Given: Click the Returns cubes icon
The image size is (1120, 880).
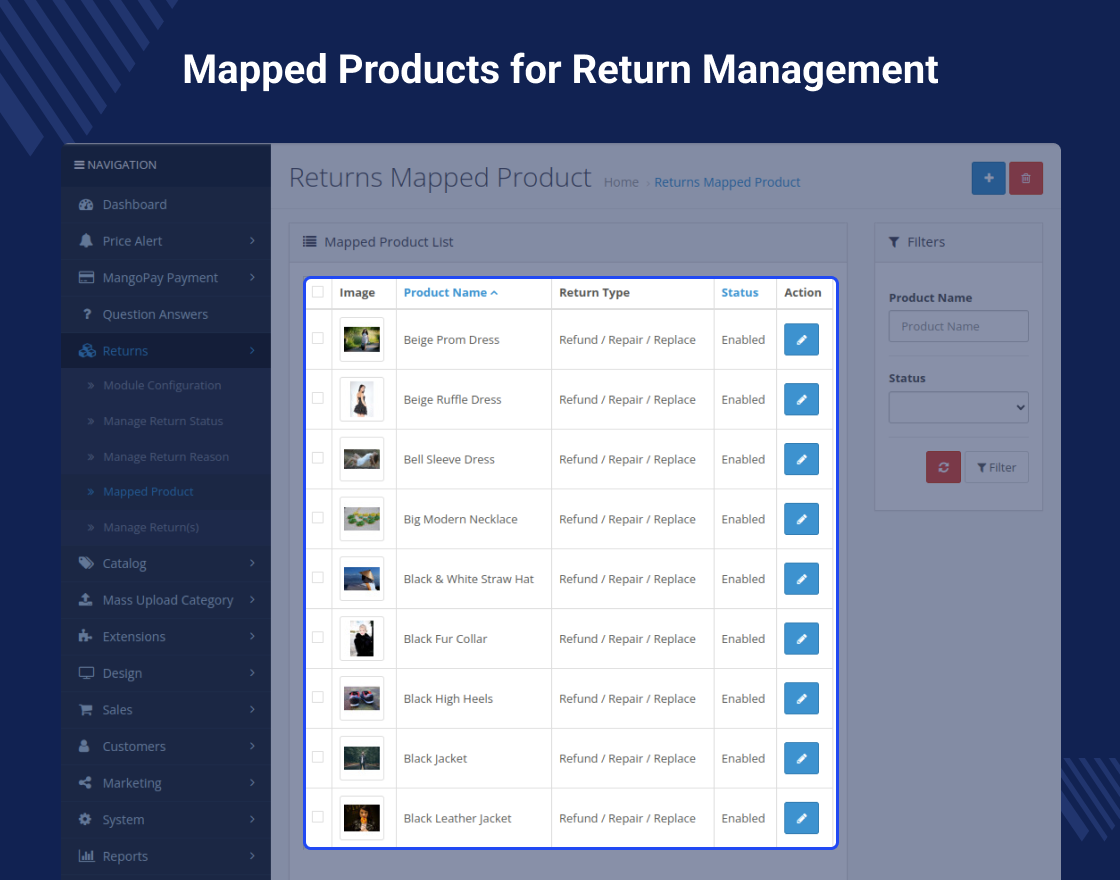Looking at the screenshot, I should point(86,351).
